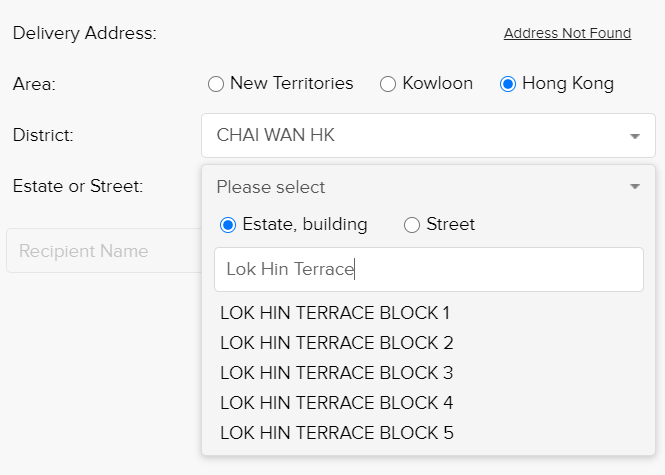Select the New Territories area option

tap(216, 84)
